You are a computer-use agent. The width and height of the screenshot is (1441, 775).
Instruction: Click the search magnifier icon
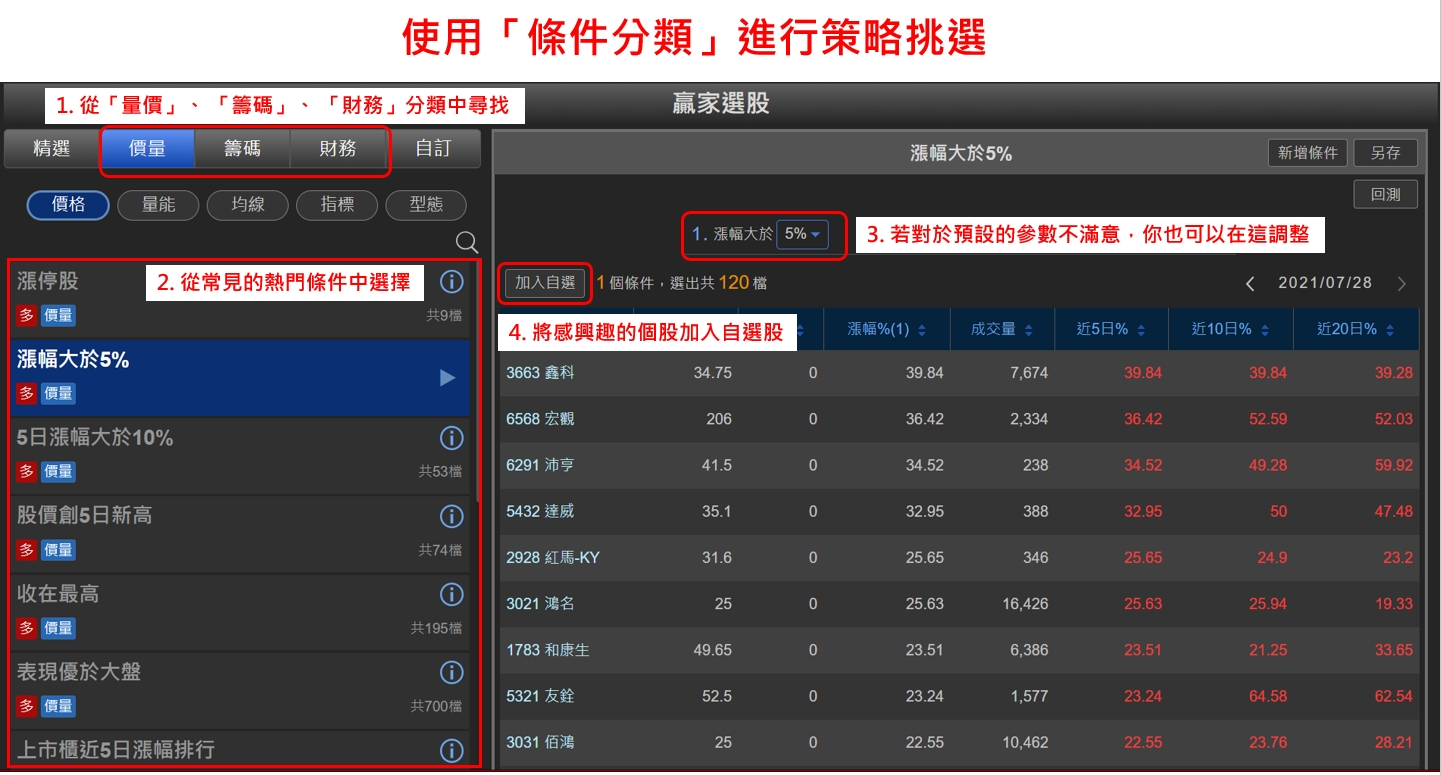click(x=467, y=242)
